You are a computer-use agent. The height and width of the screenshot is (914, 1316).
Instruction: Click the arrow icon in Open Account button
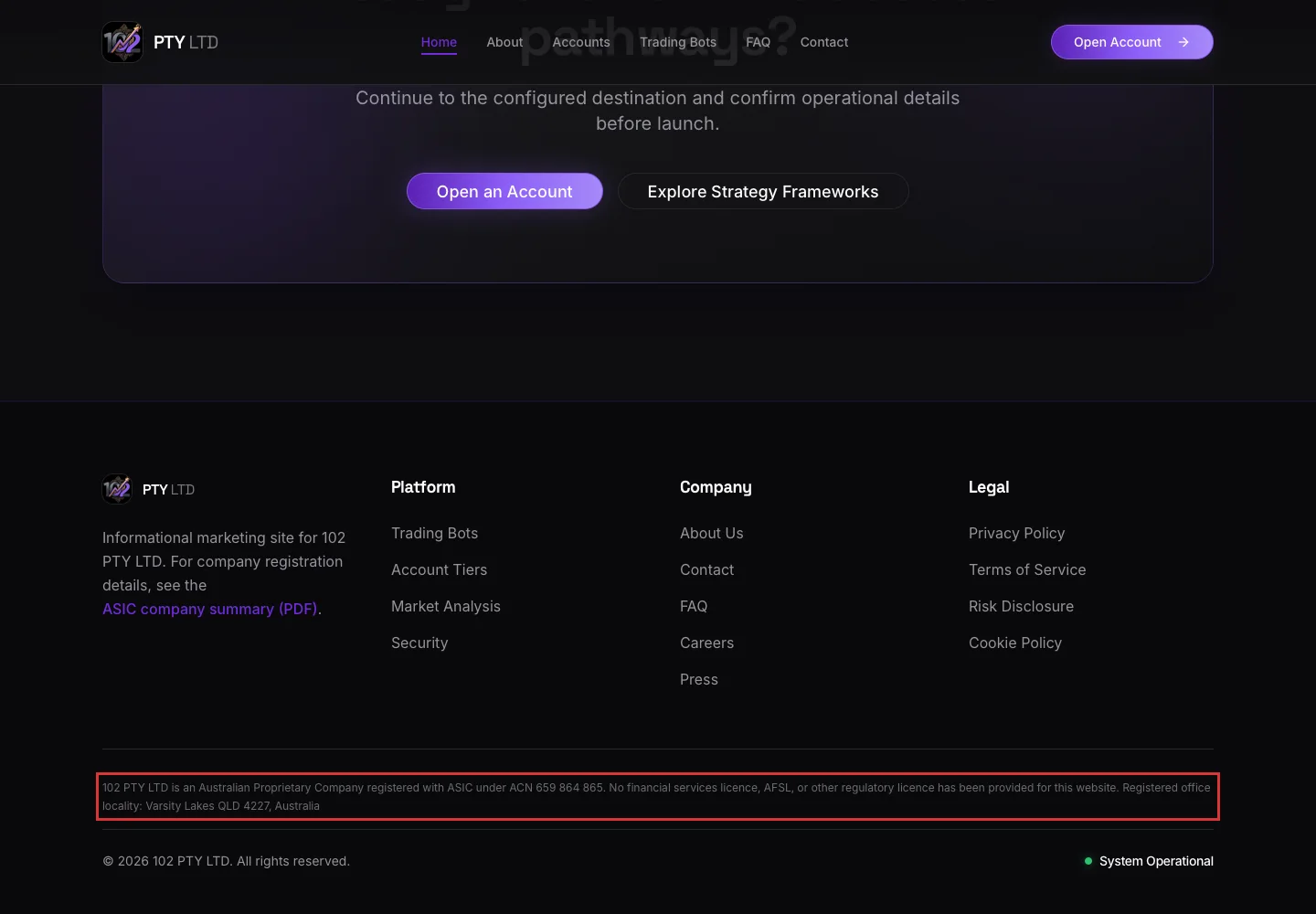(1183, 42)
